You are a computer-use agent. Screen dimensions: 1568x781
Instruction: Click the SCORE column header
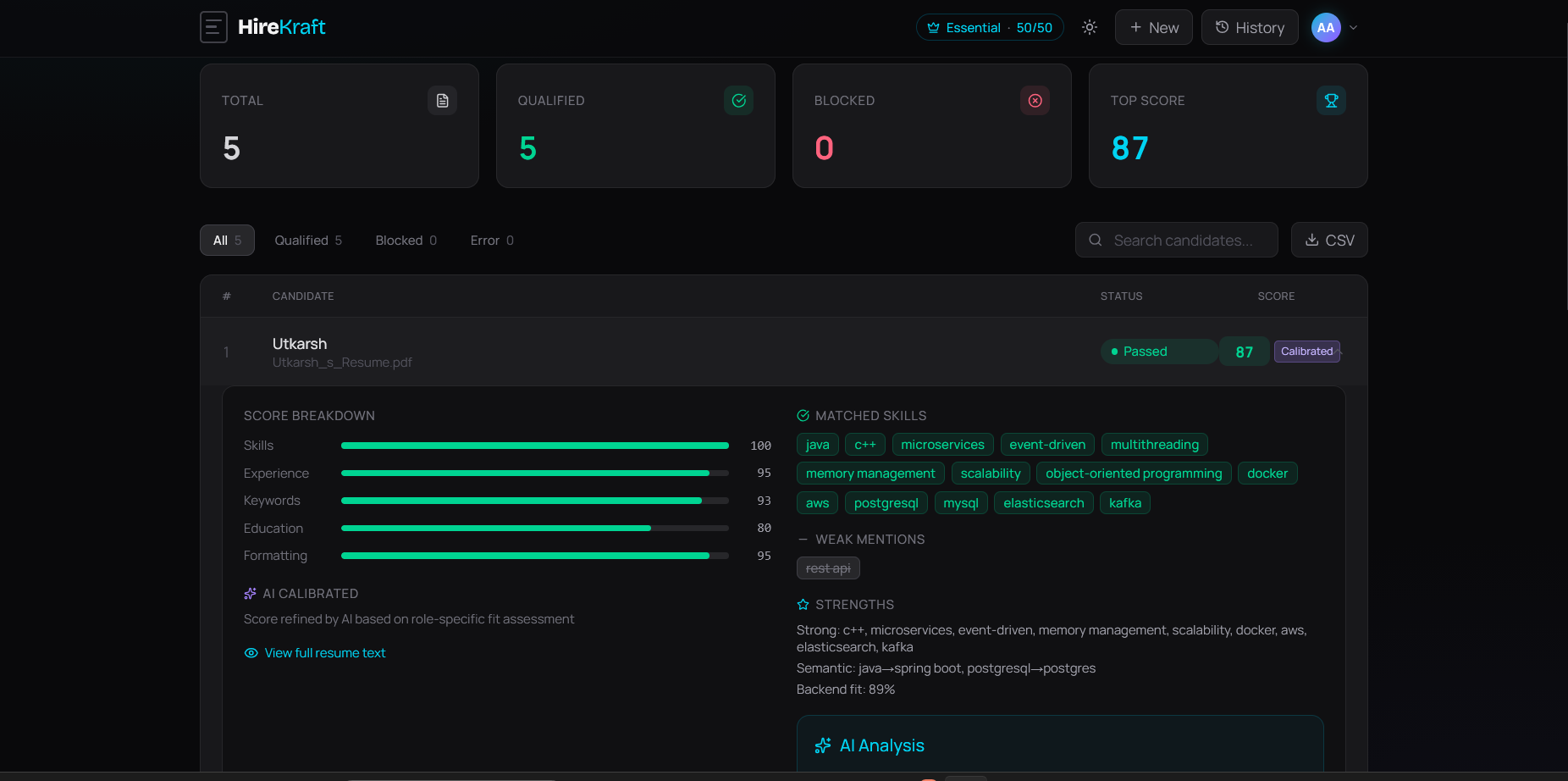click(x=1276, y=296)
